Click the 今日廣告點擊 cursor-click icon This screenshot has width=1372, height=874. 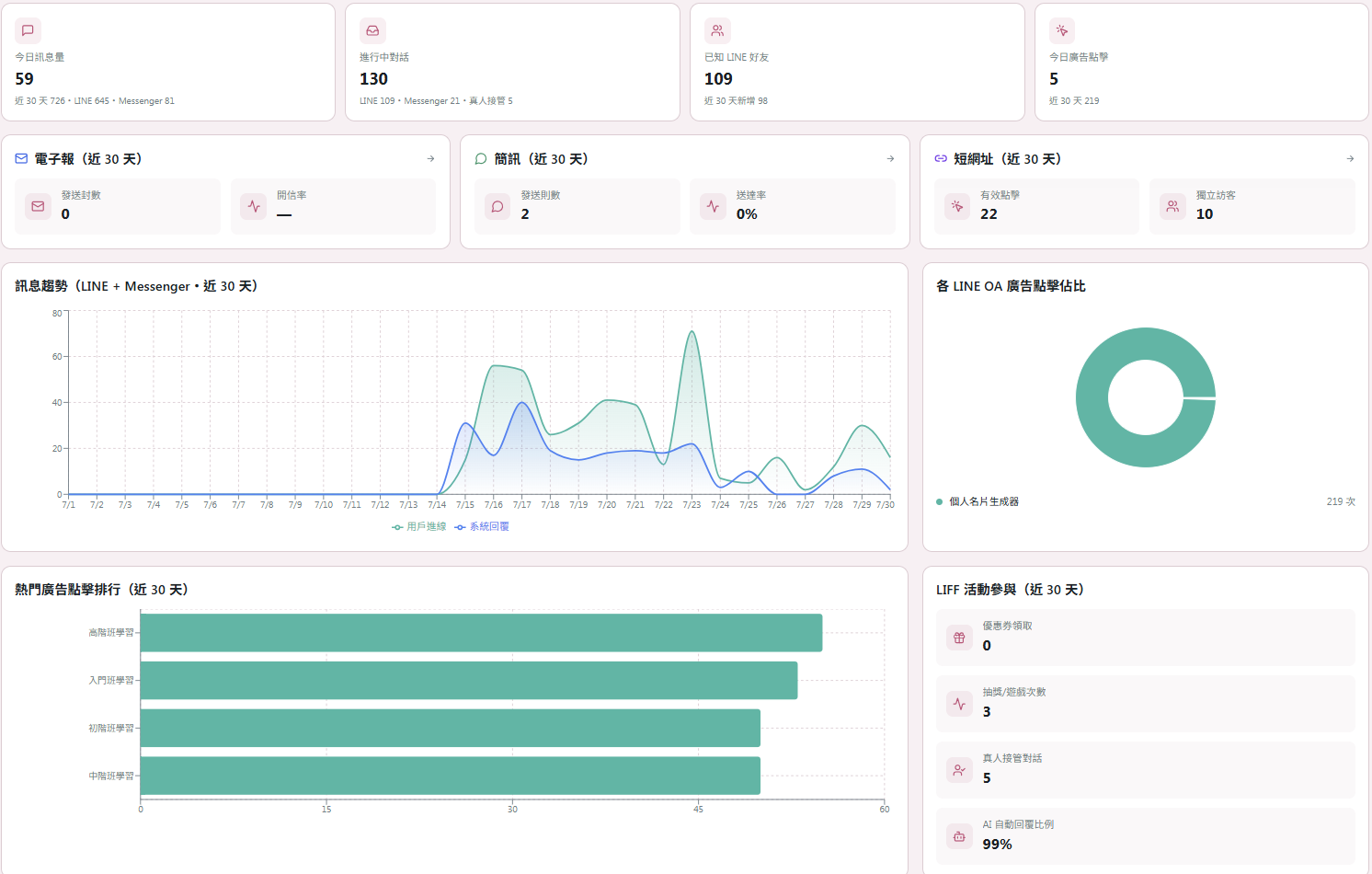pyautogui.click(x=1062, y=30)
